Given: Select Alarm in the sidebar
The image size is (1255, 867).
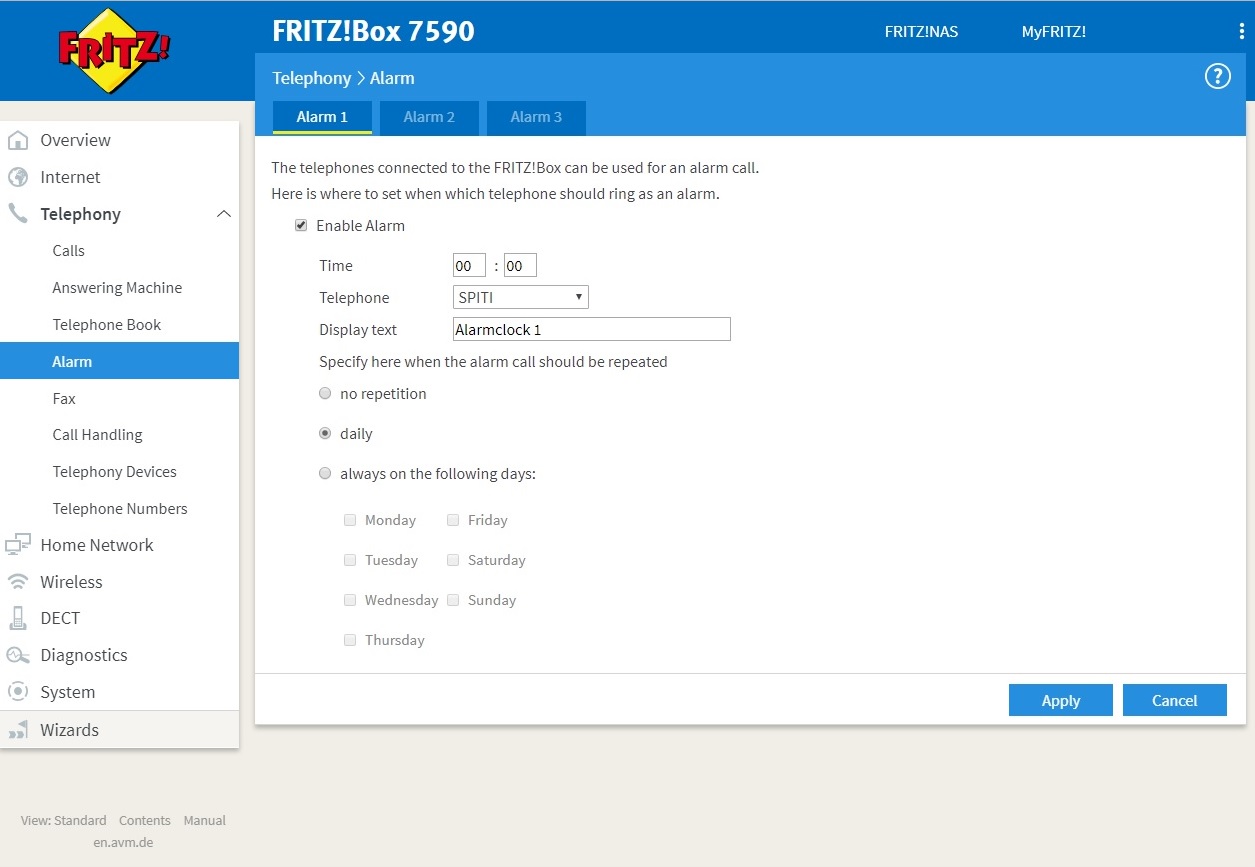Looking at the screenshot, I should tap(119, 361).
